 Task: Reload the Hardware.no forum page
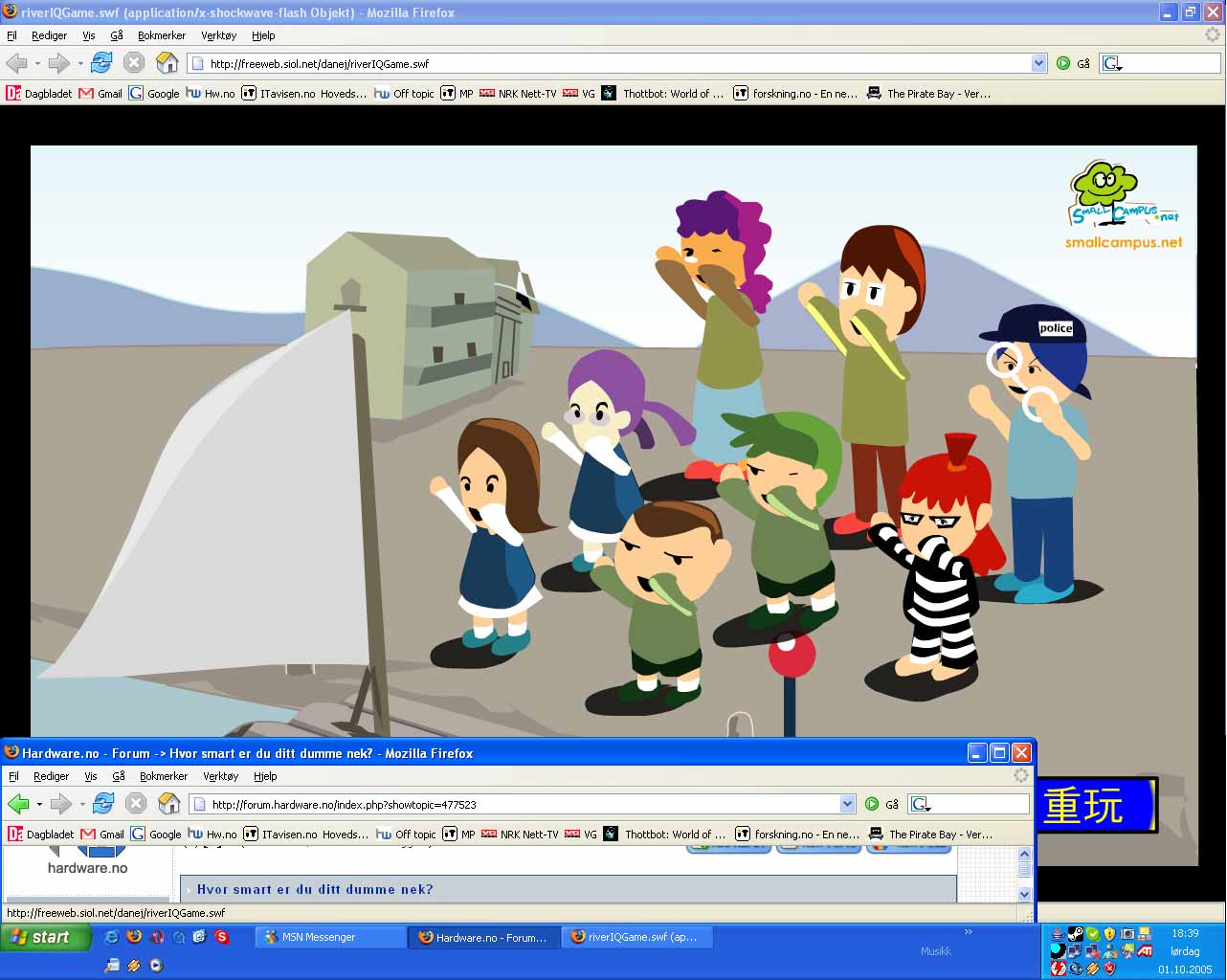[x=103, y=803]
